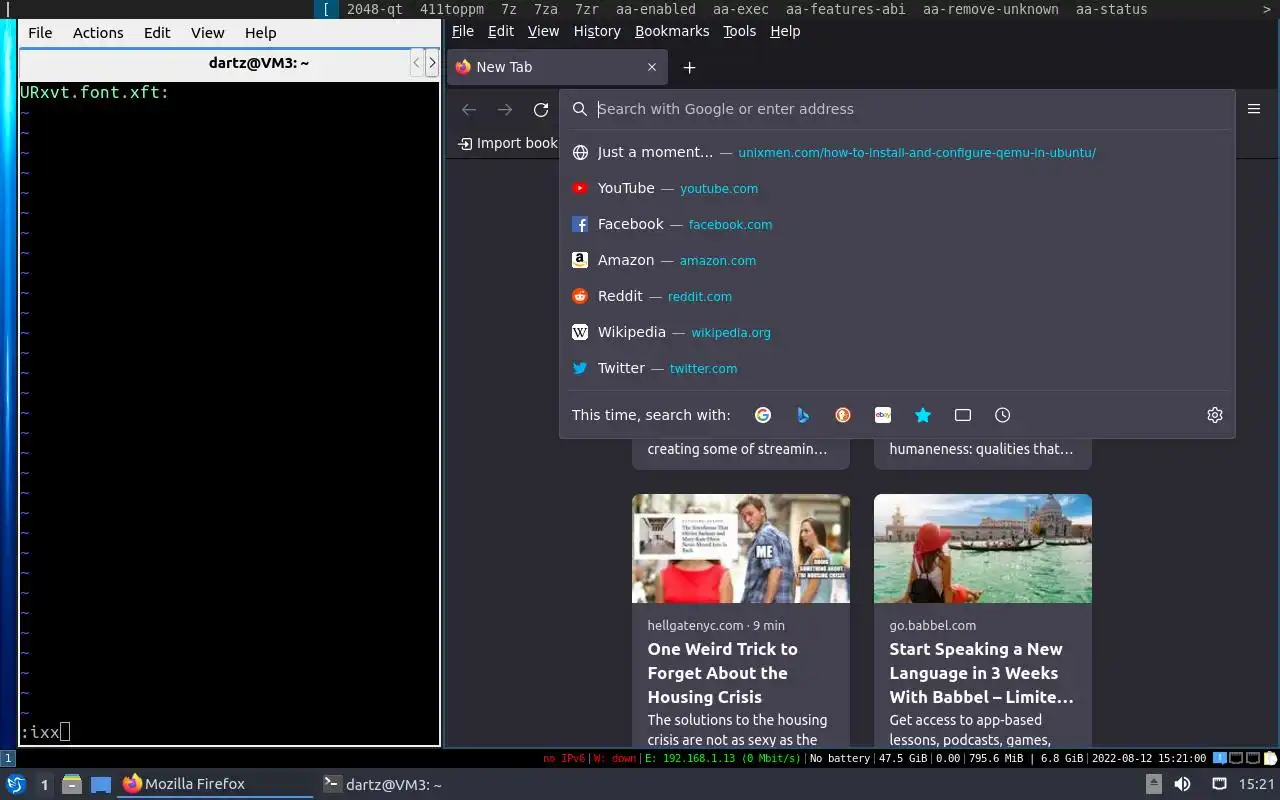
Task: Open 'One Weird Trick' article headline
Action: click(x=723, y=673)
